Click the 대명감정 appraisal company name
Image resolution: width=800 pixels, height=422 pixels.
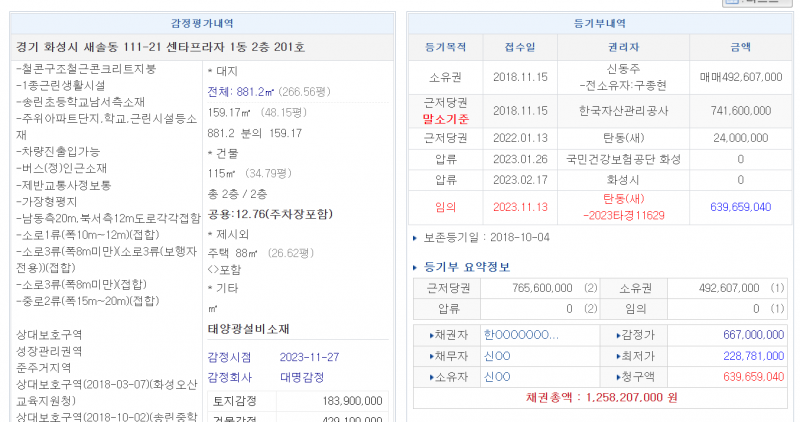pos(302,377)
